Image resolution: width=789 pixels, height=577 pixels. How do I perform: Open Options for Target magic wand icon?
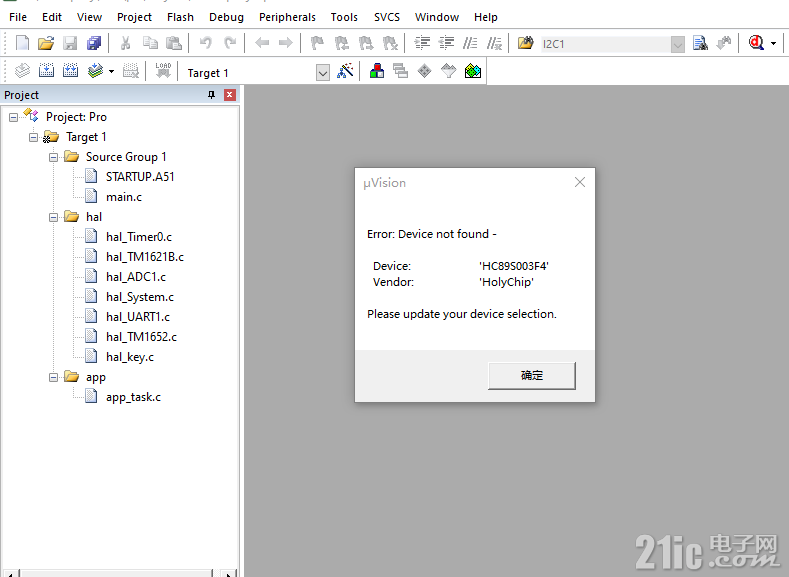pos(345,71)
